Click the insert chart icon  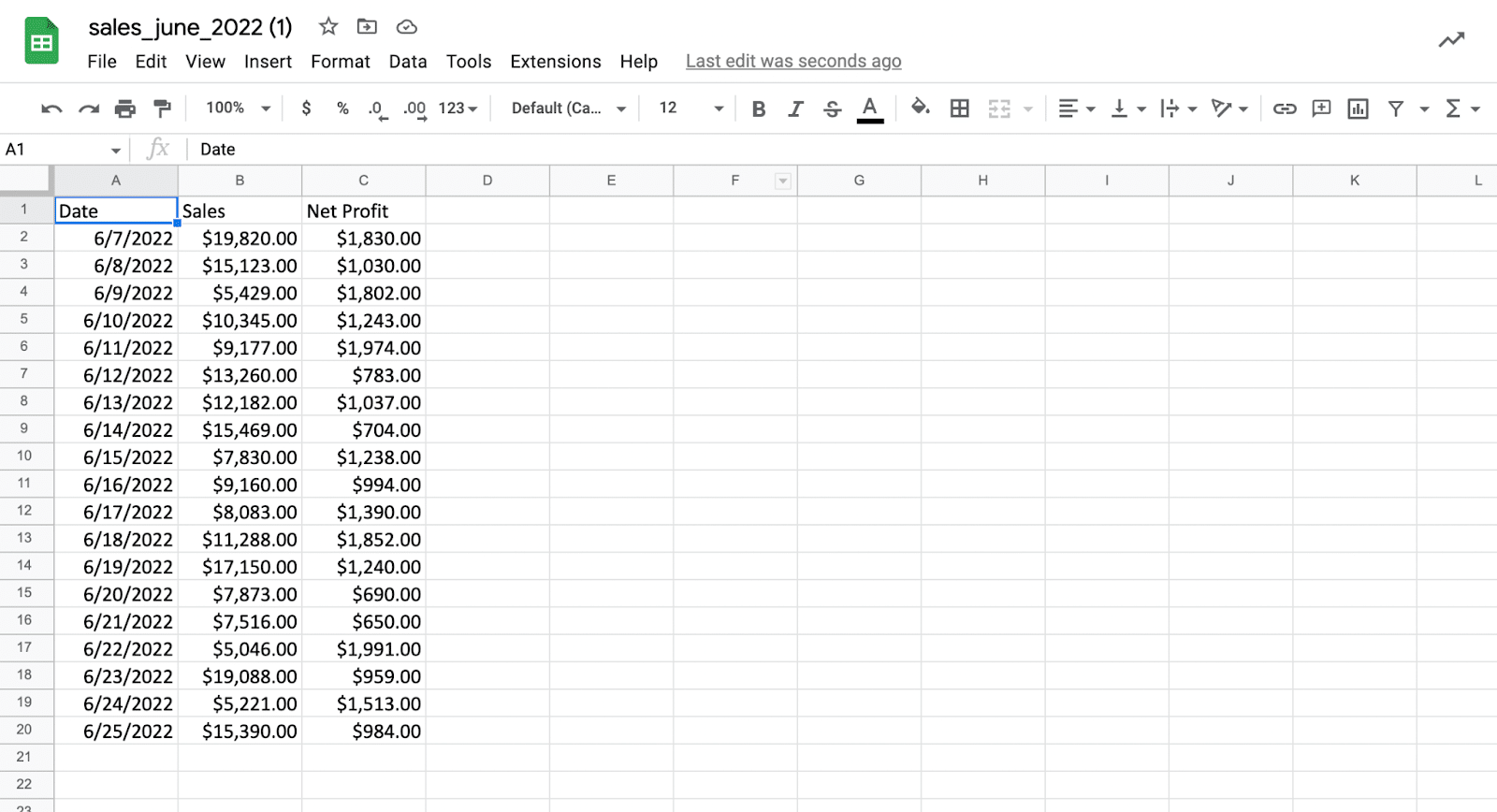[1358, 109]
